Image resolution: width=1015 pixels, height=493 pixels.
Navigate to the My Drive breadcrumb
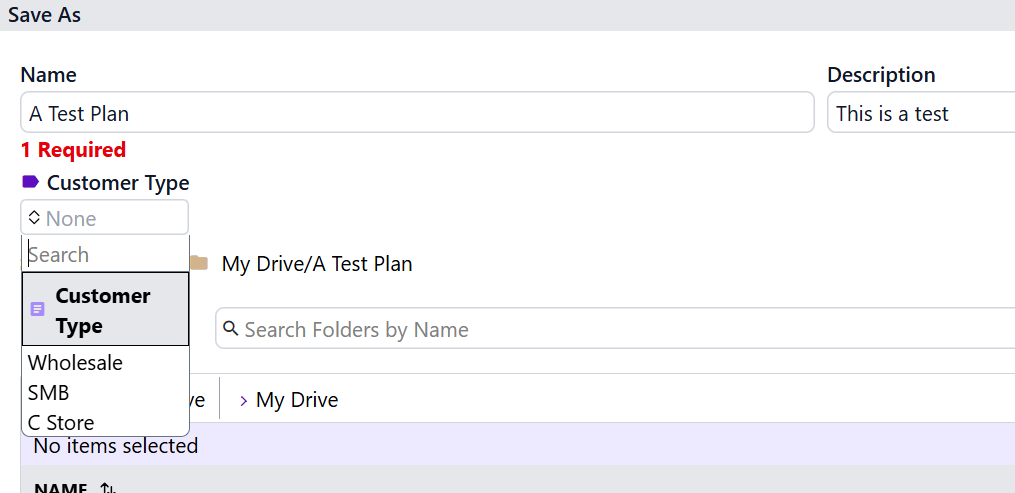pyautogui.click(x=297, y=400)
